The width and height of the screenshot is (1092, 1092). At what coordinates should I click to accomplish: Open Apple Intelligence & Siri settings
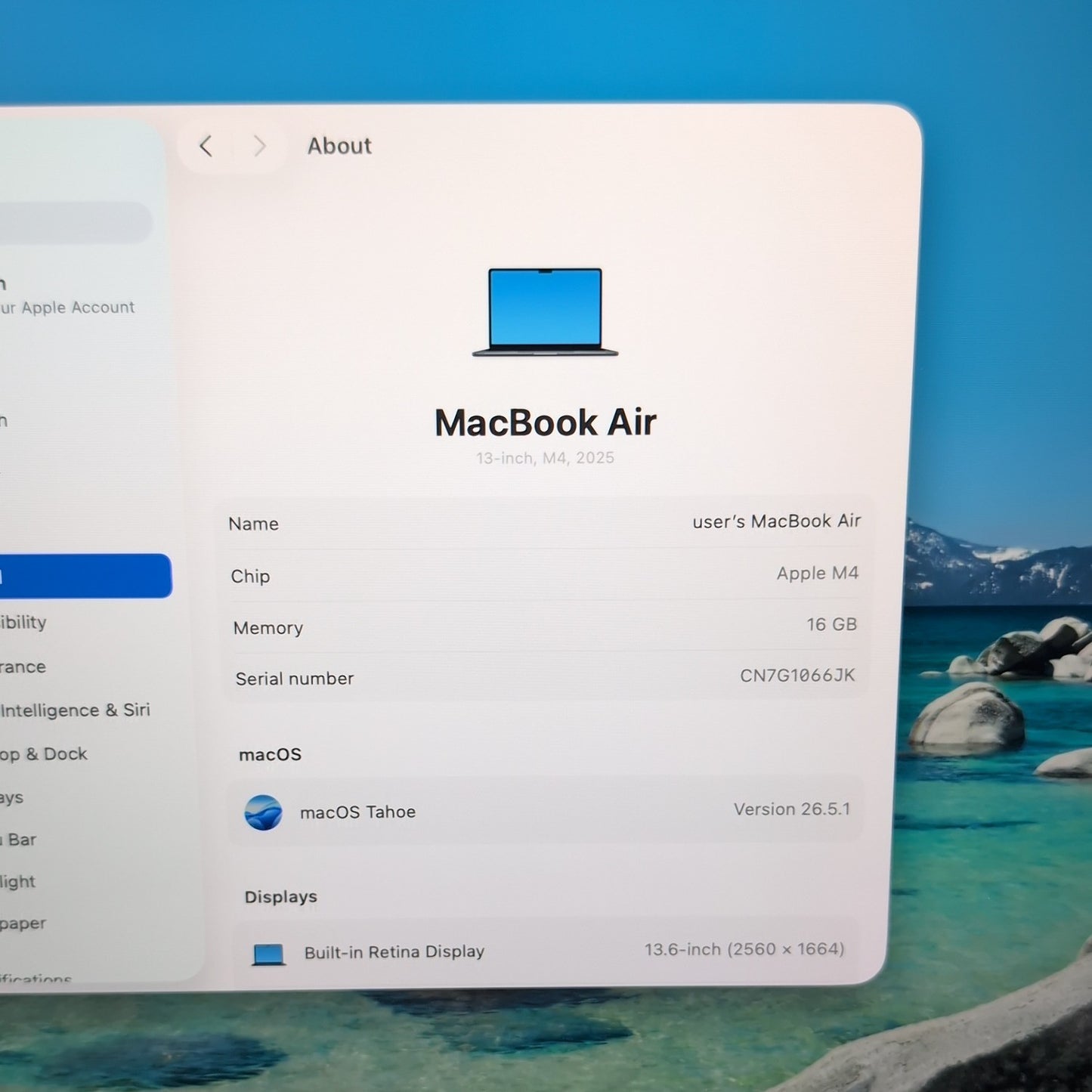click(x=75, y=710)
